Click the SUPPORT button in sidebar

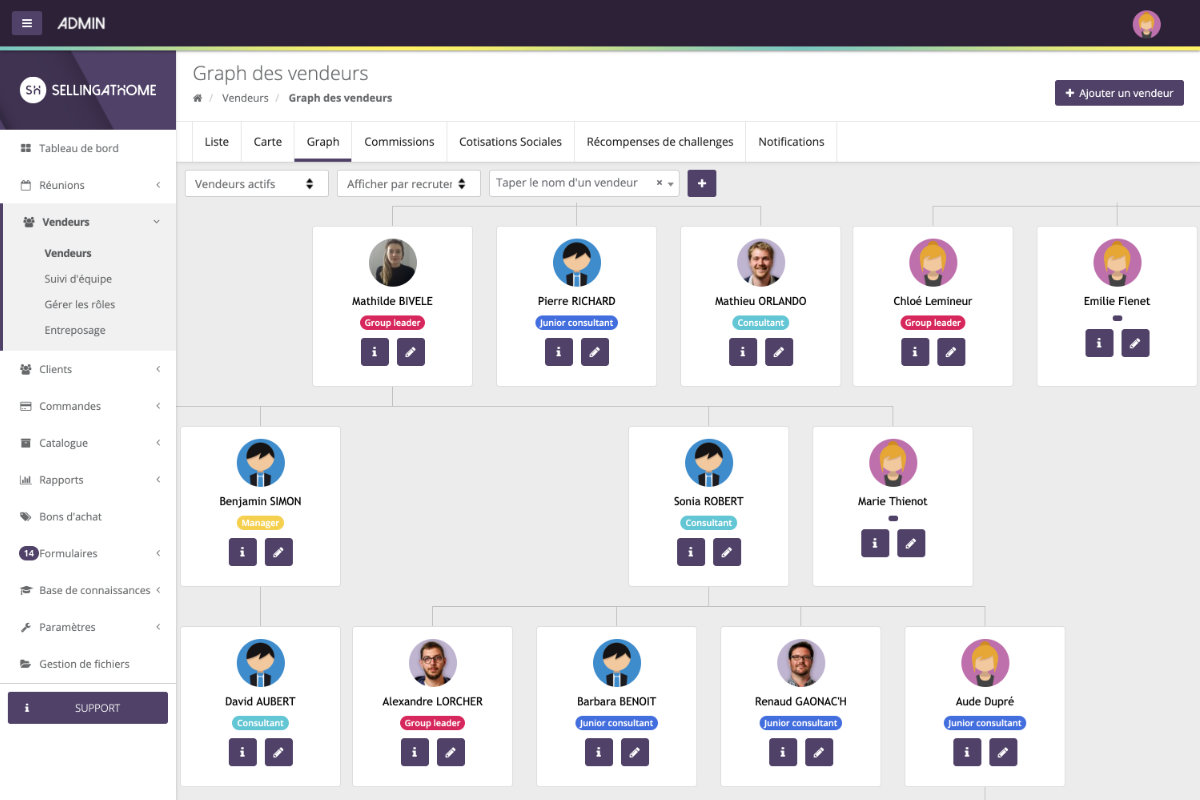[88, 708]
